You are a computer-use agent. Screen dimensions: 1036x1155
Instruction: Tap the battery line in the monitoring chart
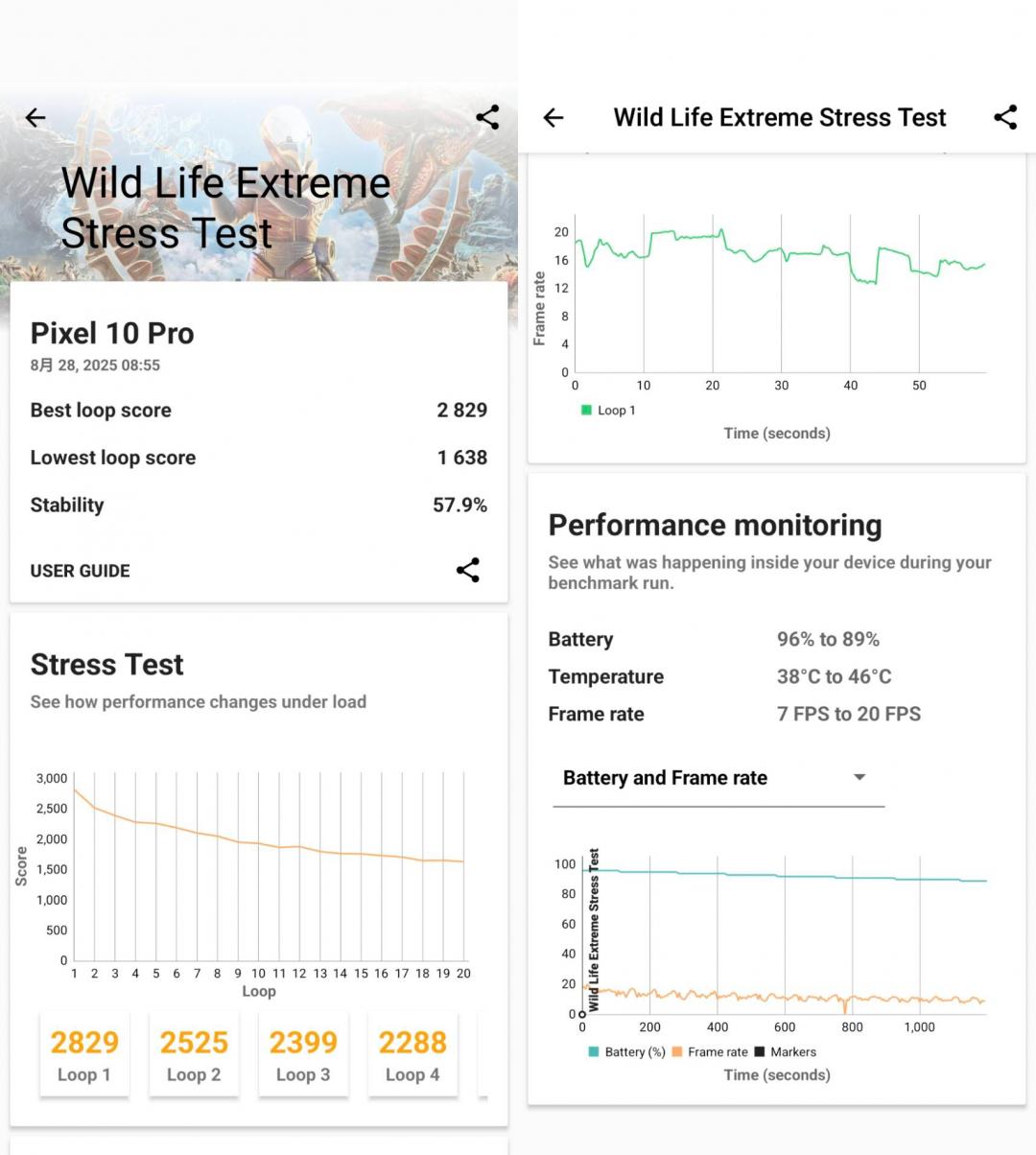point(787,876)
